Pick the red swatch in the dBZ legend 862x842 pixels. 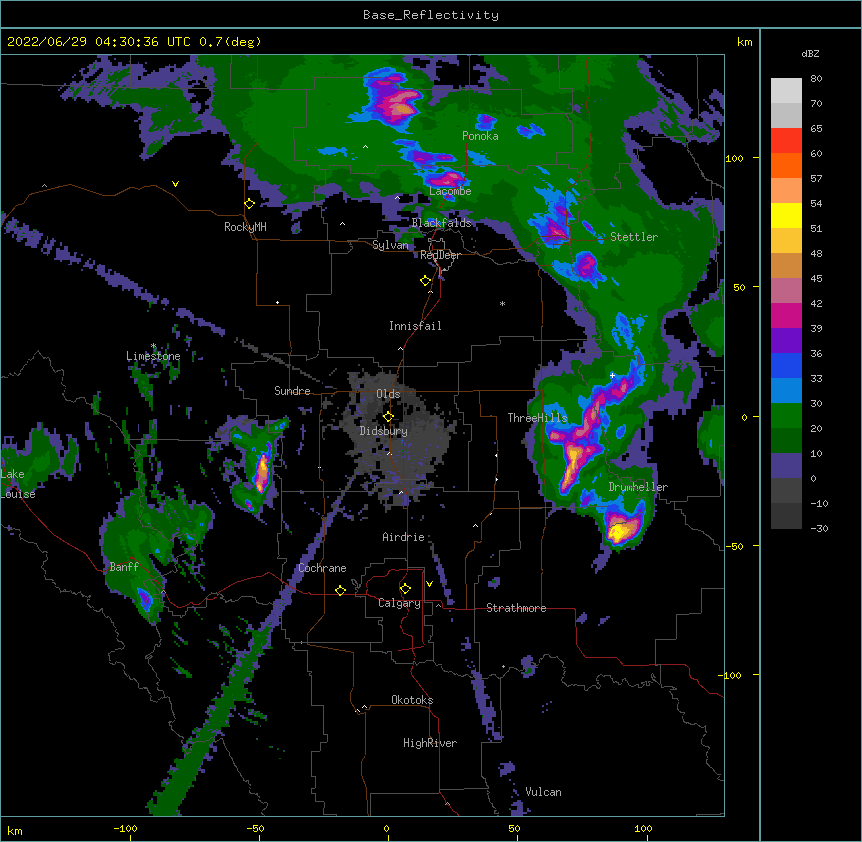tap(786, 140)
